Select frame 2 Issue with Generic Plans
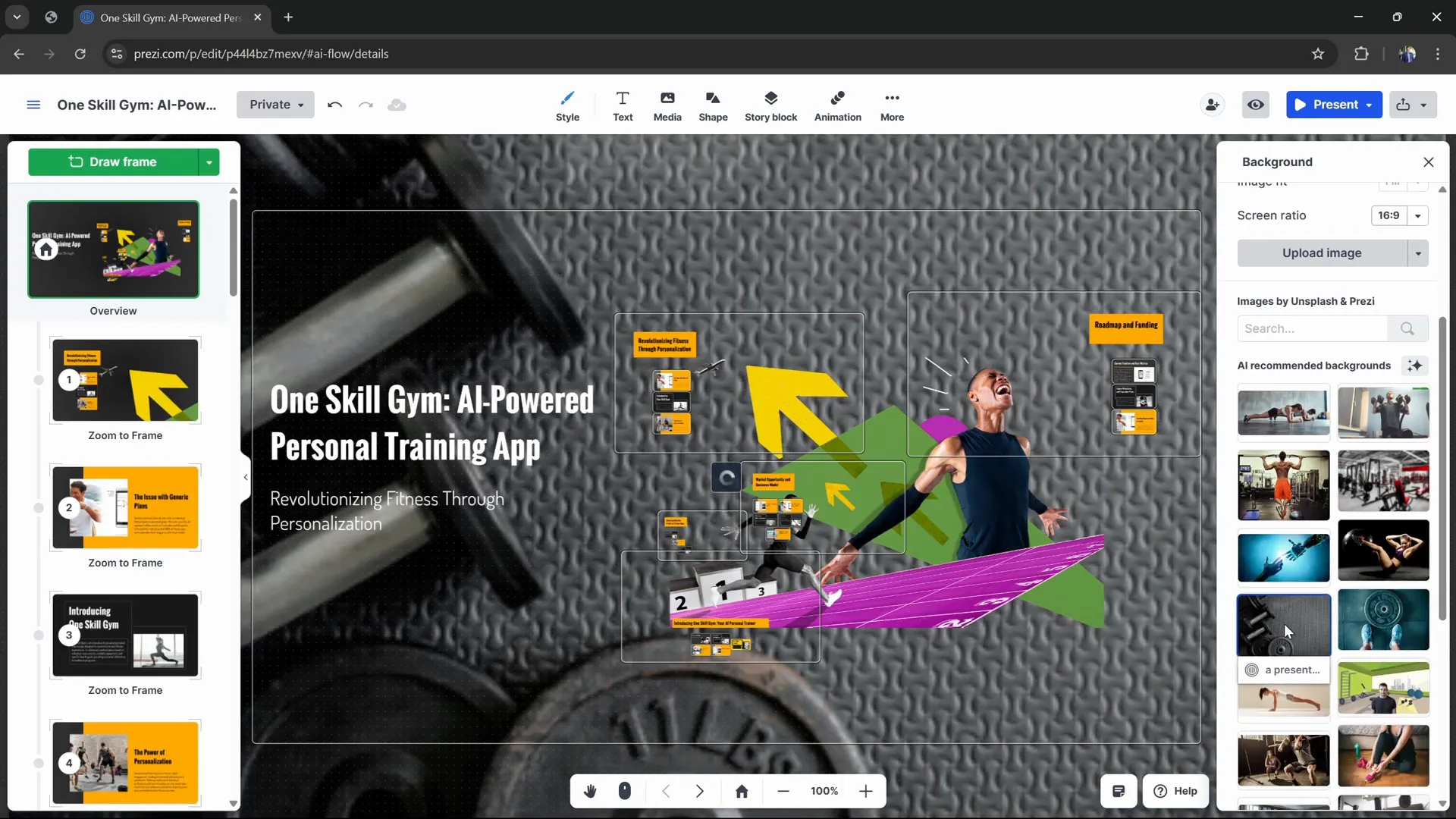This screenshot has width=1456, height=819. (x=125, y=507)
